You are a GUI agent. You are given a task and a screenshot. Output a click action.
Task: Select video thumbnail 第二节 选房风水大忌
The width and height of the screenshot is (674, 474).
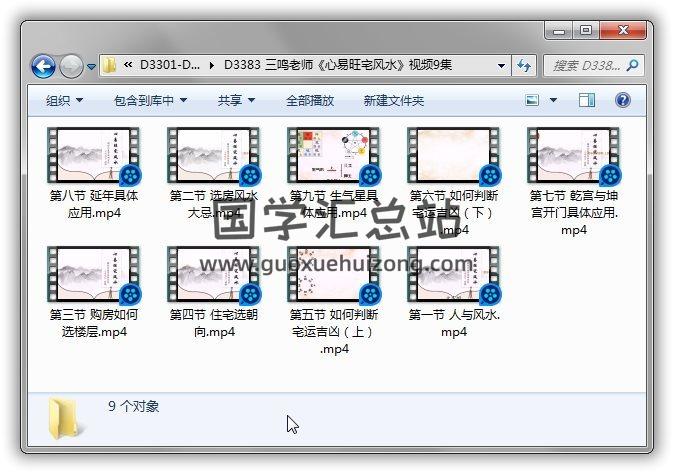point(214,156)
